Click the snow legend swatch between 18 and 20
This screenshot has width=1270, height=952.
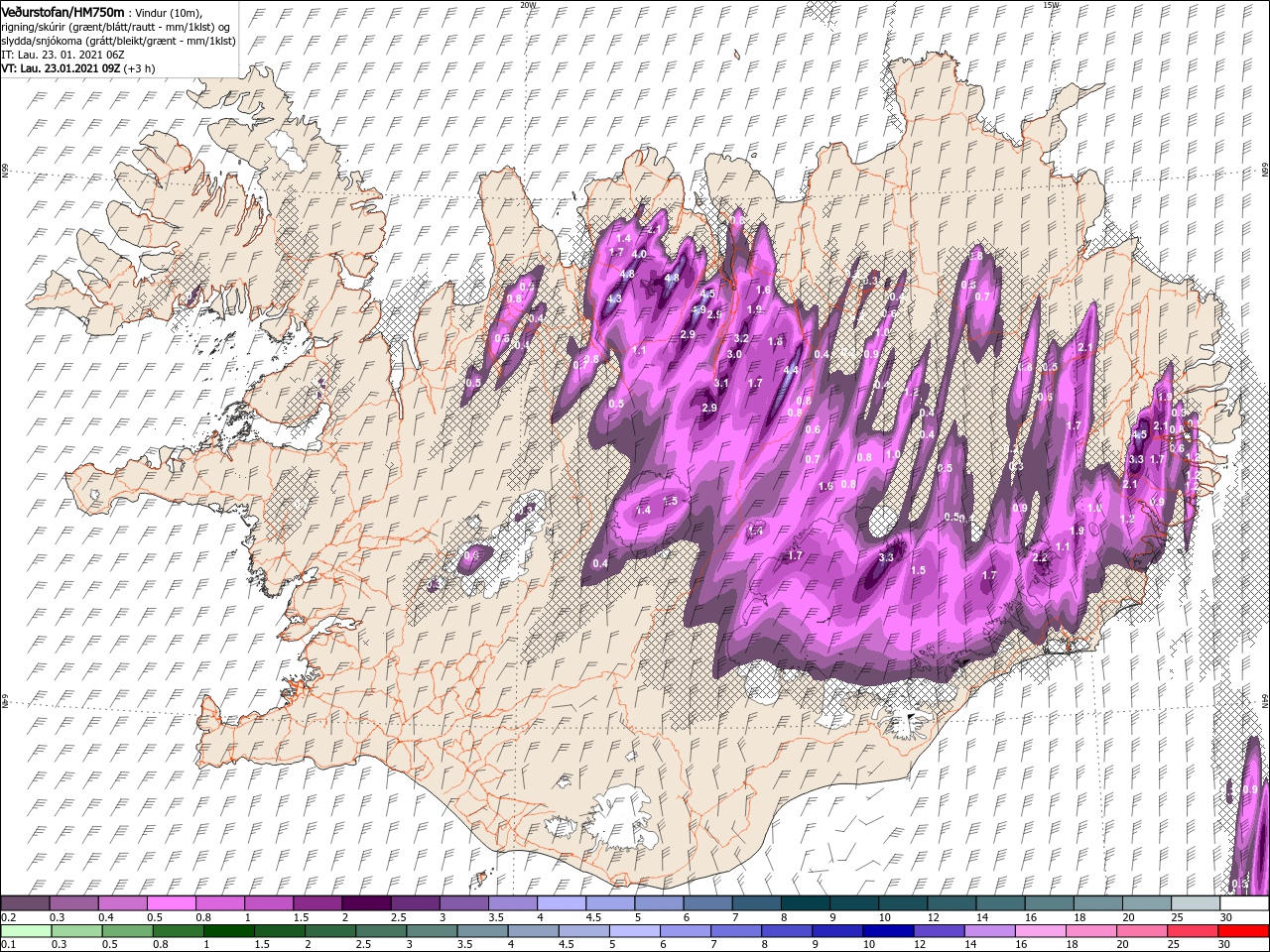pos(1097,903)
